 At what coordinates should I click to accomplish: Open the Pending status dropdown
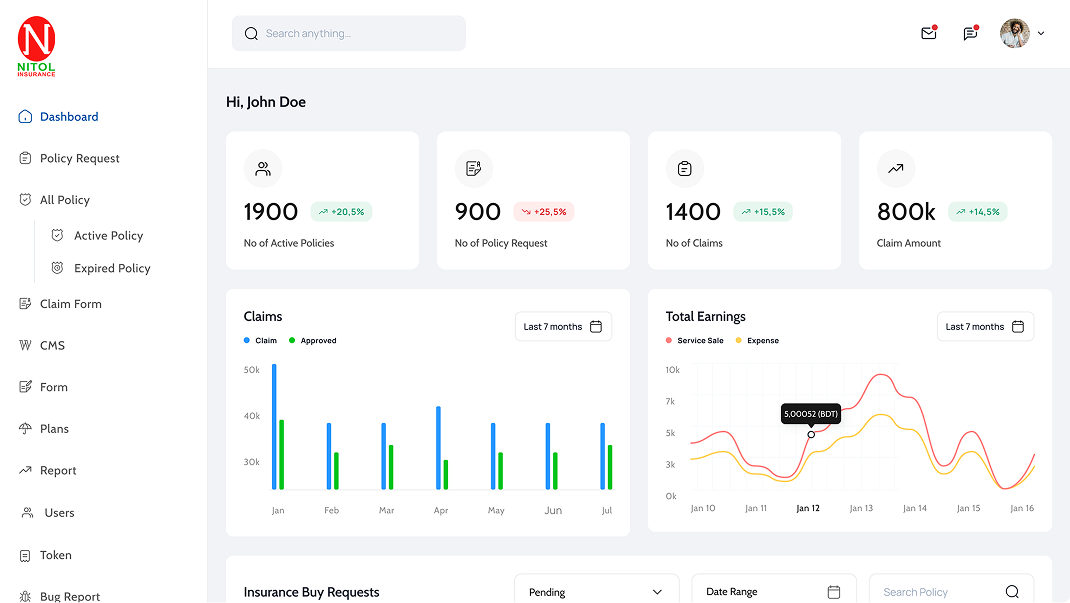click(596, 591)
